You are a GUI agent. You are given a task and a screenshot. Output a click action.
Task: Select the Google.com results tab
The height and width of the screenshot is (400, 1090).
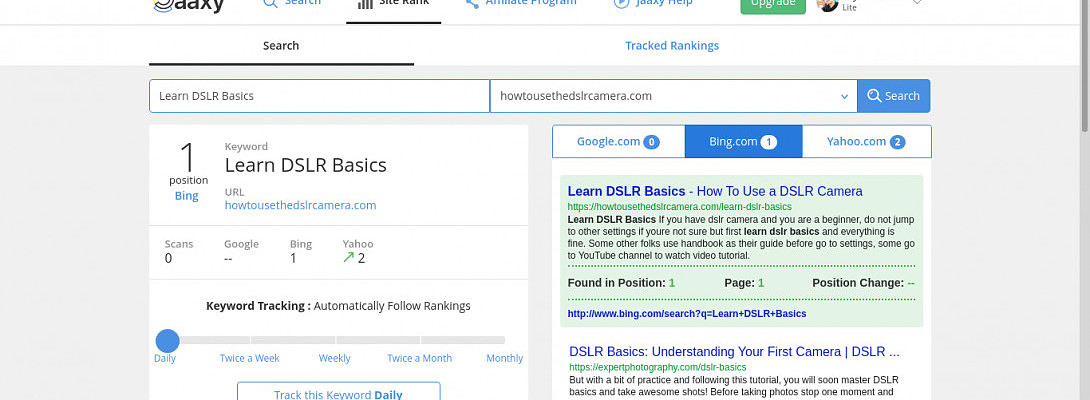(618, 142)
